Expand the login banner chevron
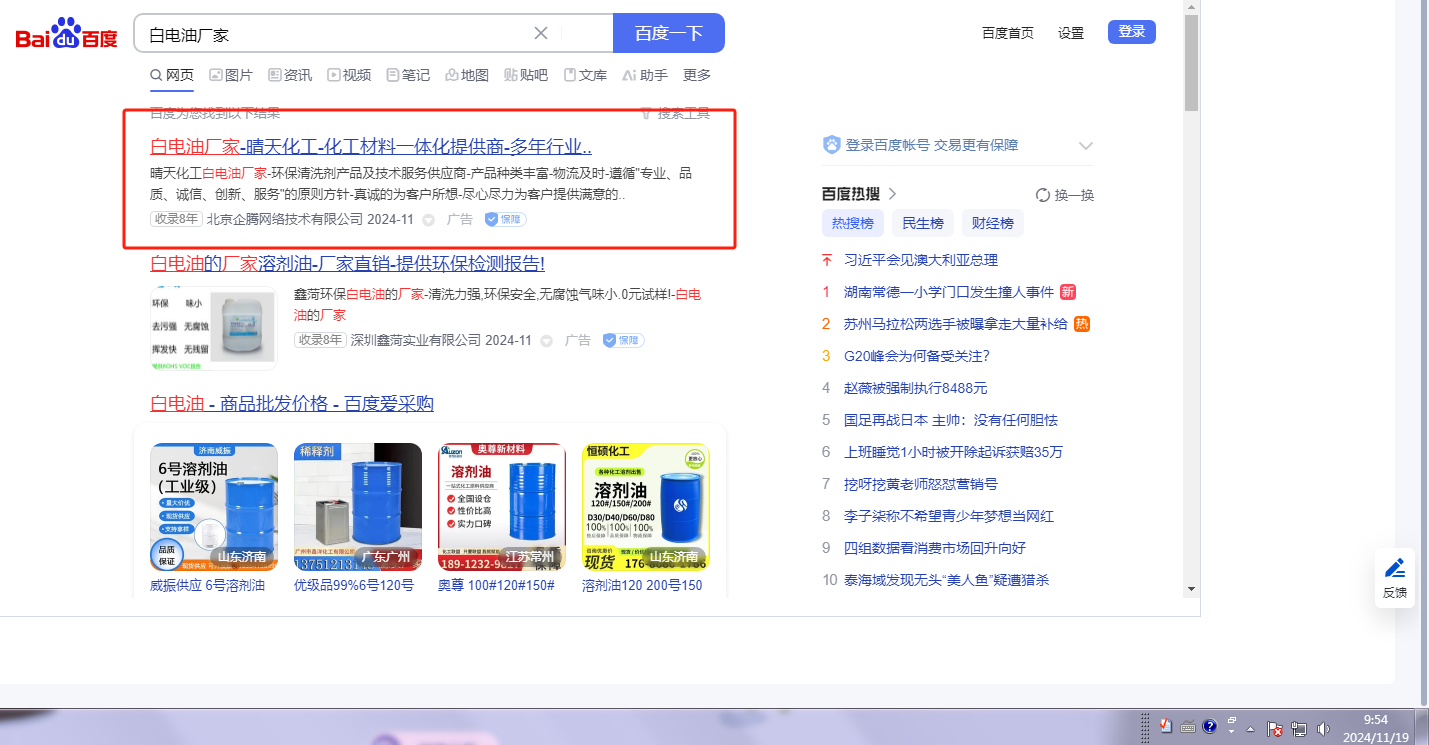 pos(1086,146)
